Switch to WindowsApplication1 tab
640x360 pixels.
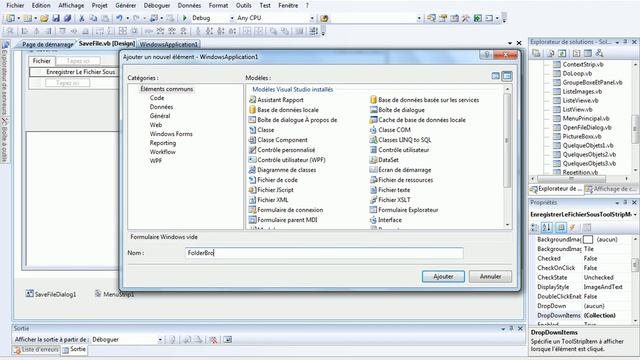[x=169, y=44]
